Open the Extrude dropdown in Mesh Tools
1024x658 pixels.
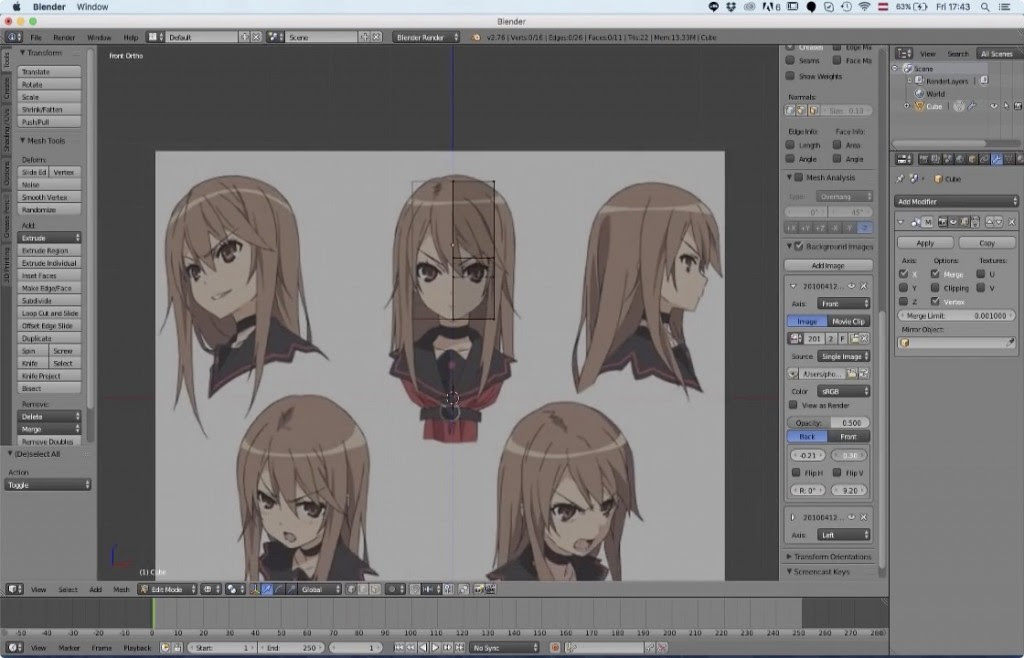pos(50,238)
